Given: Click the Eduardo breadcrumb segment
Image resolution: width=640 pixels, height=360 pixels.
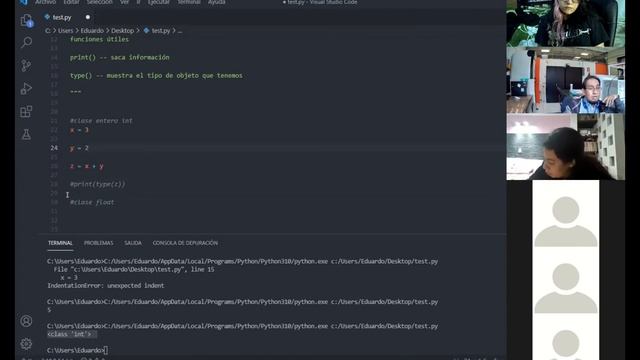Looking at the screenshot, I should coord(92,31).
